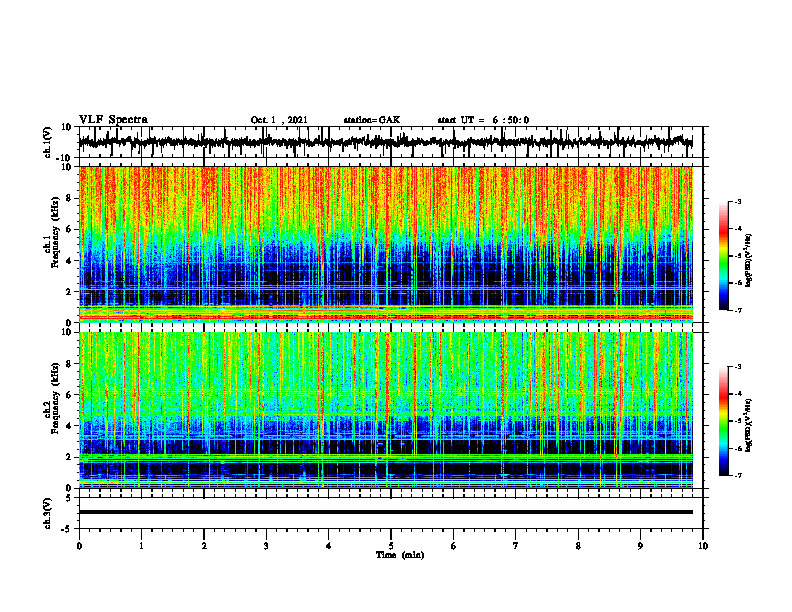Image resolution: width=792 pixels, height=612 pixels.
Task: Click the "-6" tick on the ch.2 colorbar
Action: pos(737,448)
